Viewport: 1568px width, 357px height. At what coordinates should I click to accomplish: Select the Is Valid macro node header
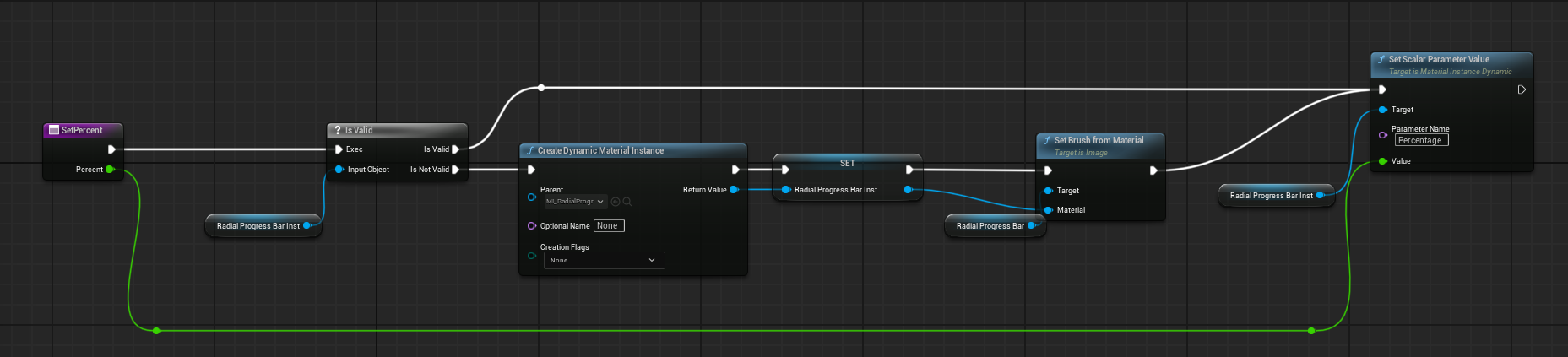397,130
